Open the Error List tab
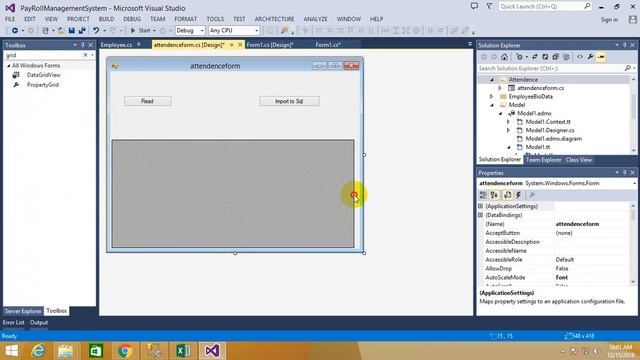 tap(14, 322)
